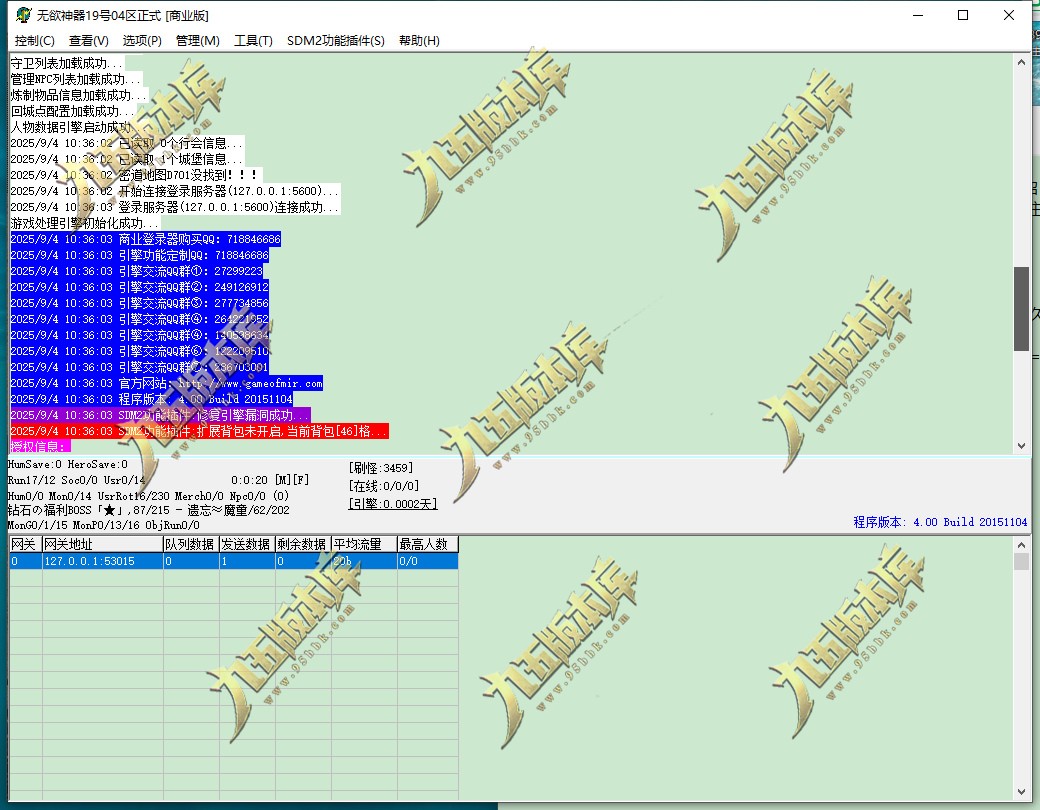This screenshot has height=810, width=1040.
Task: Click the gateway list scroll-up arrow
Action: pos(1021,545)
